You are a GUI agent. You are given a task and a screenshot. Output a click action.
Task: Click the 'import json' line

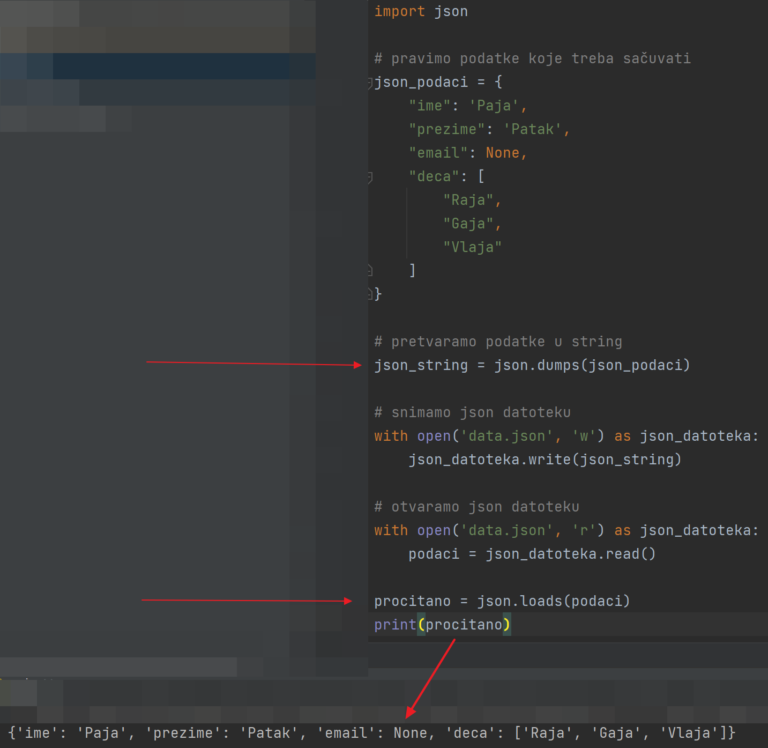coord(421,12)
